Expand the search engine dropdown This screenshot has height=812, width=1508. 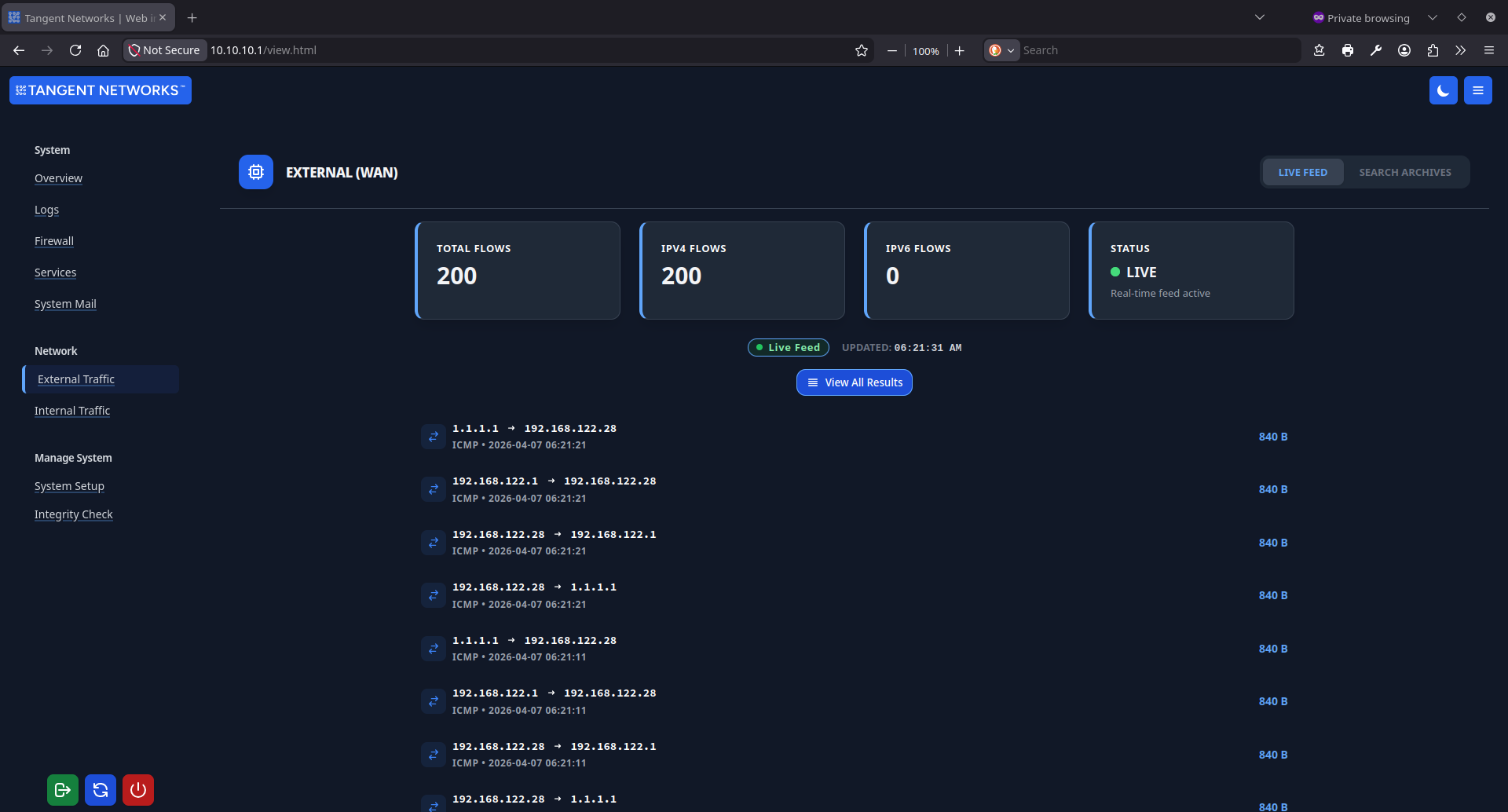click(1001, 50)
